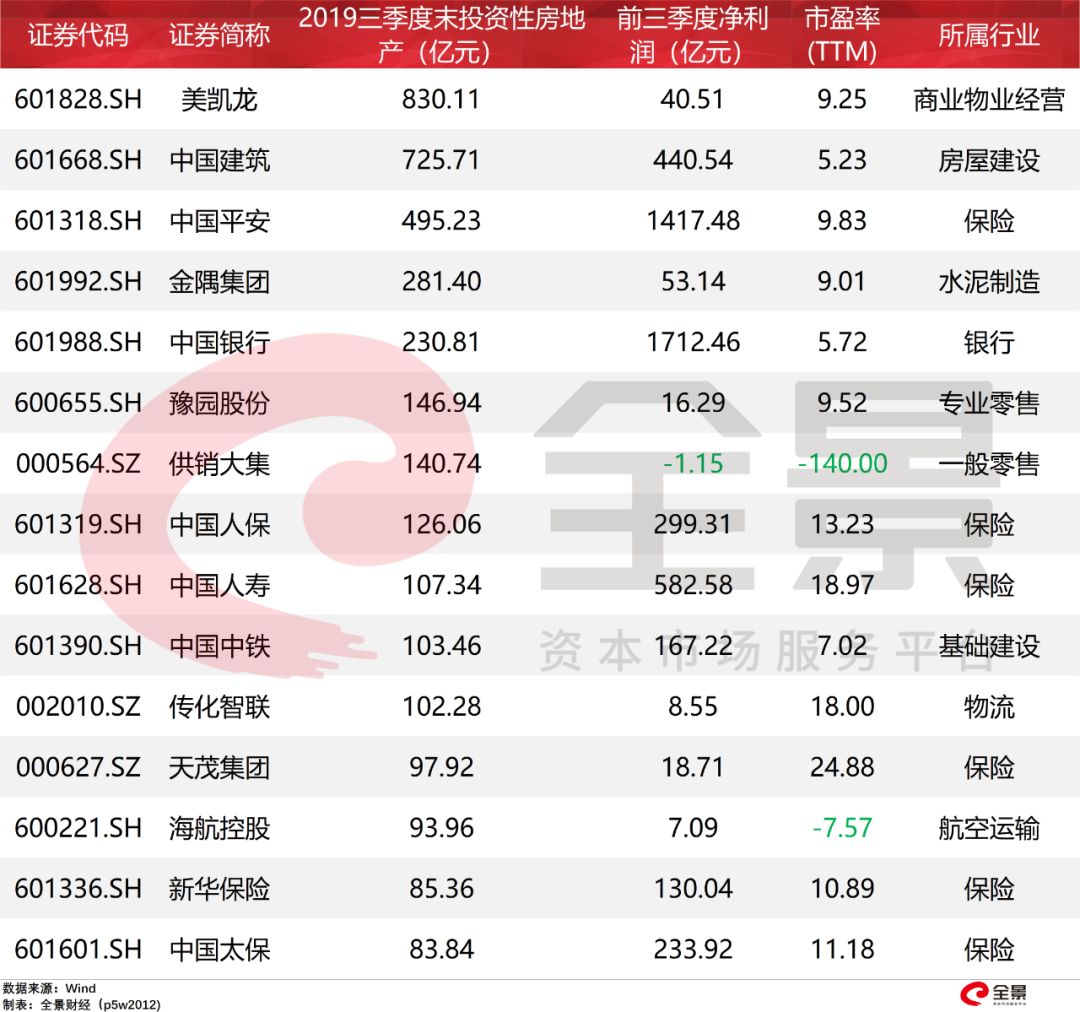Select the name 中国中铁
This screenshot has width=1080, height=1012.
(219, 646)
